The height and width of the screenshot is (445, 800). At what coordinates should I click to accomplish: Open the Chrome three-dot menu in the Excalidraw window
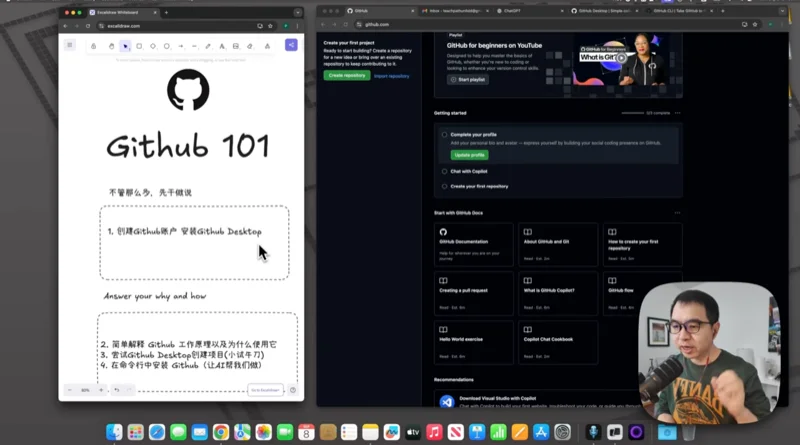pos(297,26)
